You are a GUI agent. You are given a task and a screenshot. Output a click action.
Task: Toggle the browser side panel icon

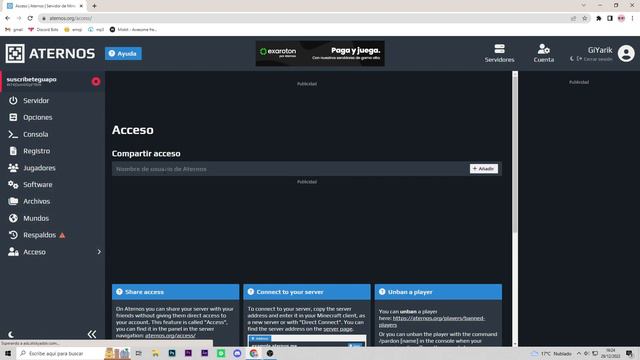point(610,18)
